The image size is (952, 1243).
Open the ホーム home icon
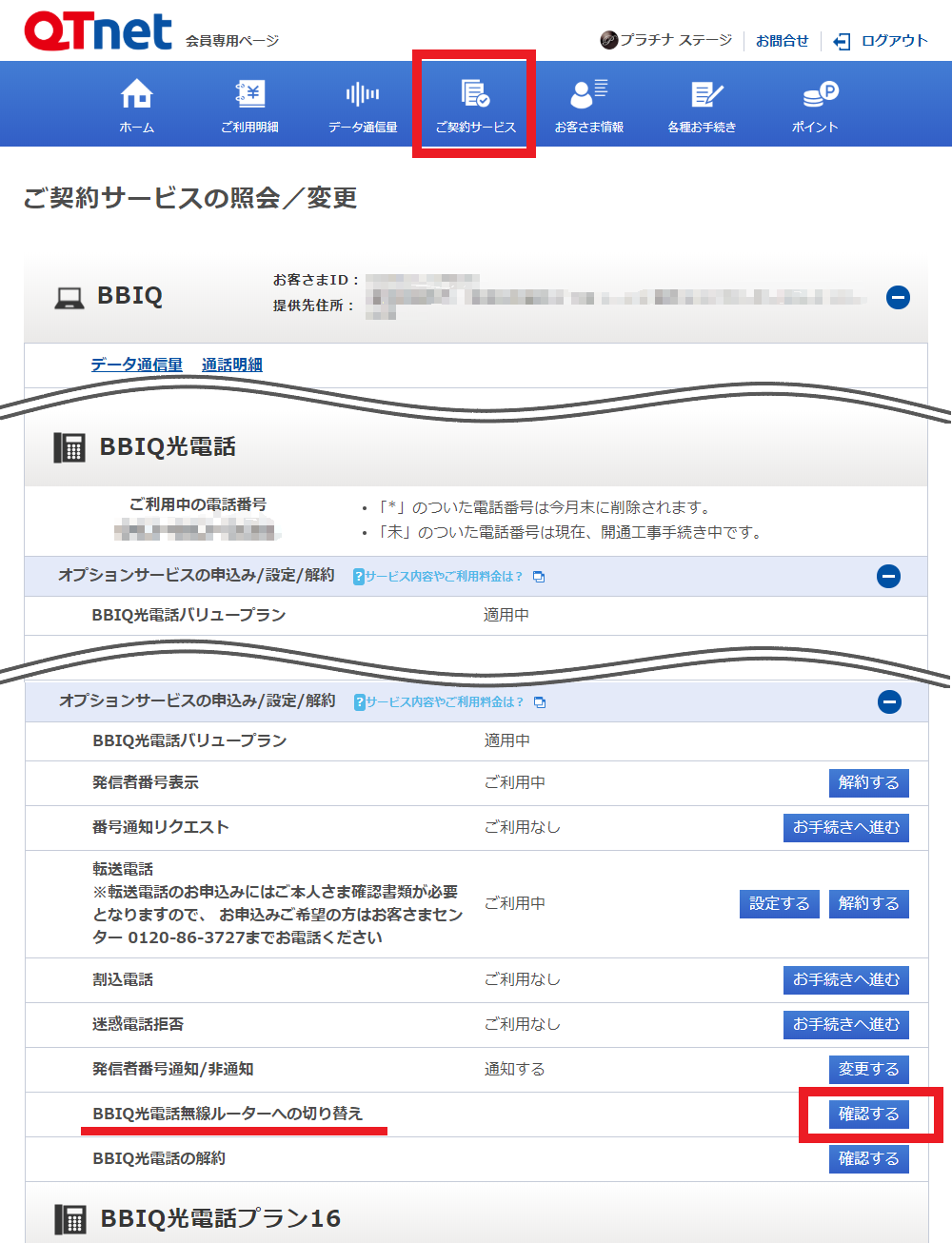click(137, 93)
